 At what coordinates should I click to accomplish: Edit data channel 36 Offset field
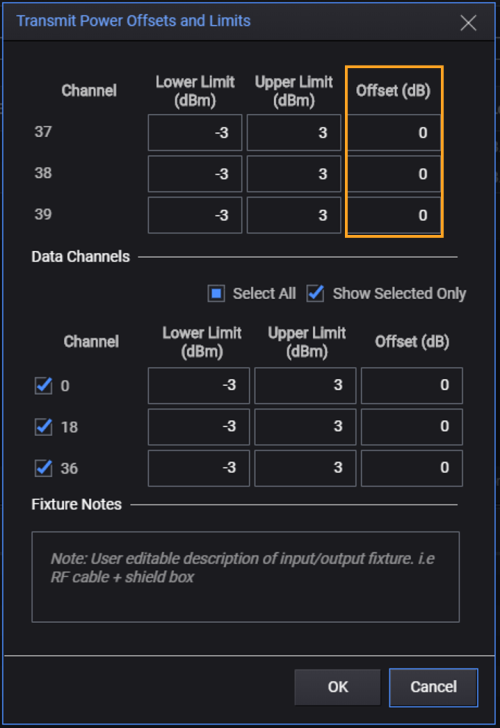tap(412, 468)
